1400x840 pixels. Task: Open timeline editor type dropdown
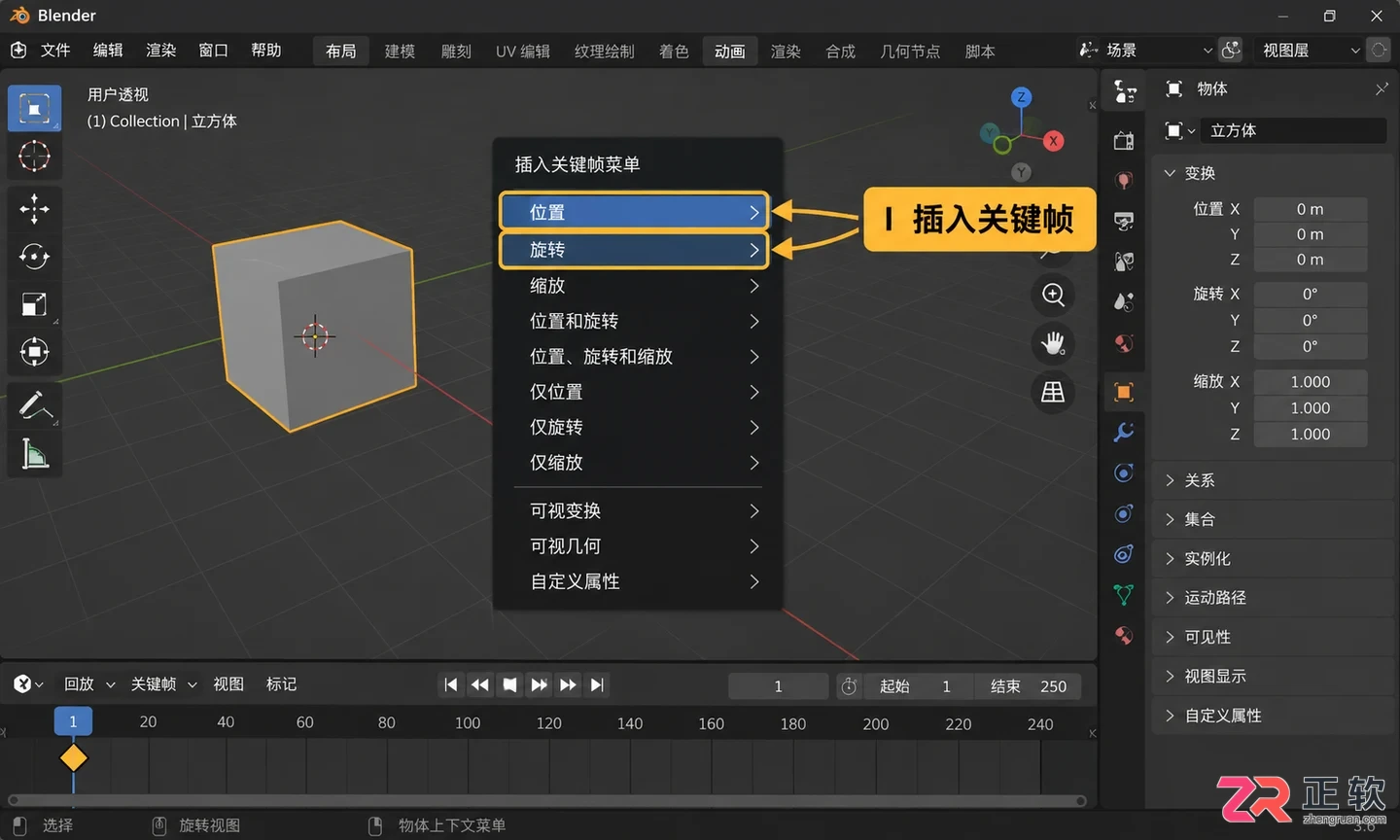coord(28,684)
